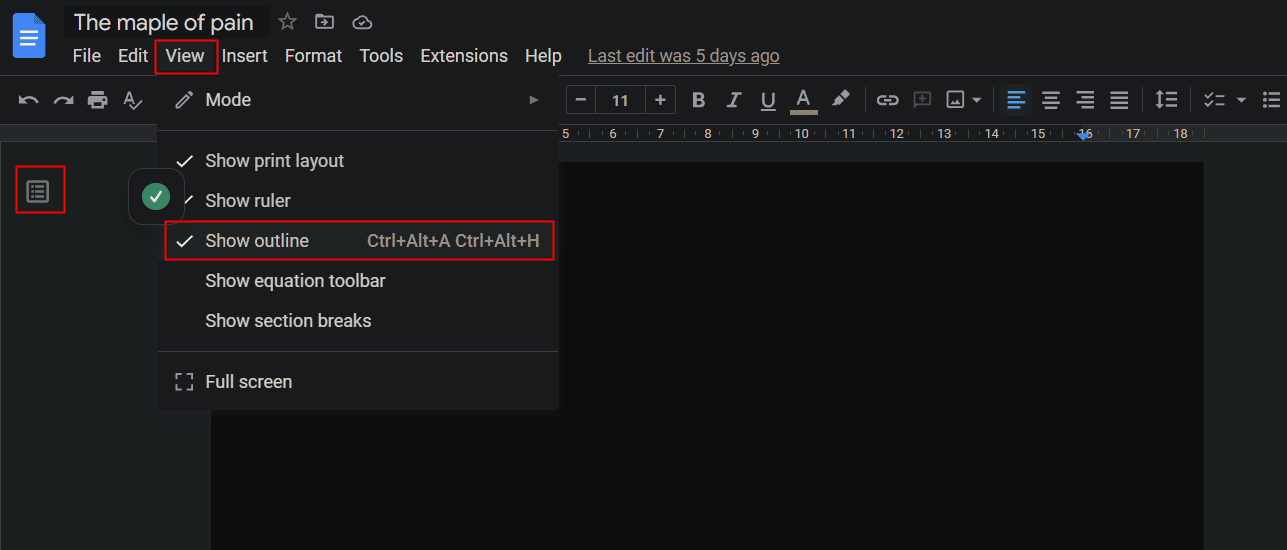
Task: Enter Full screen view
Action: [358, 382]
